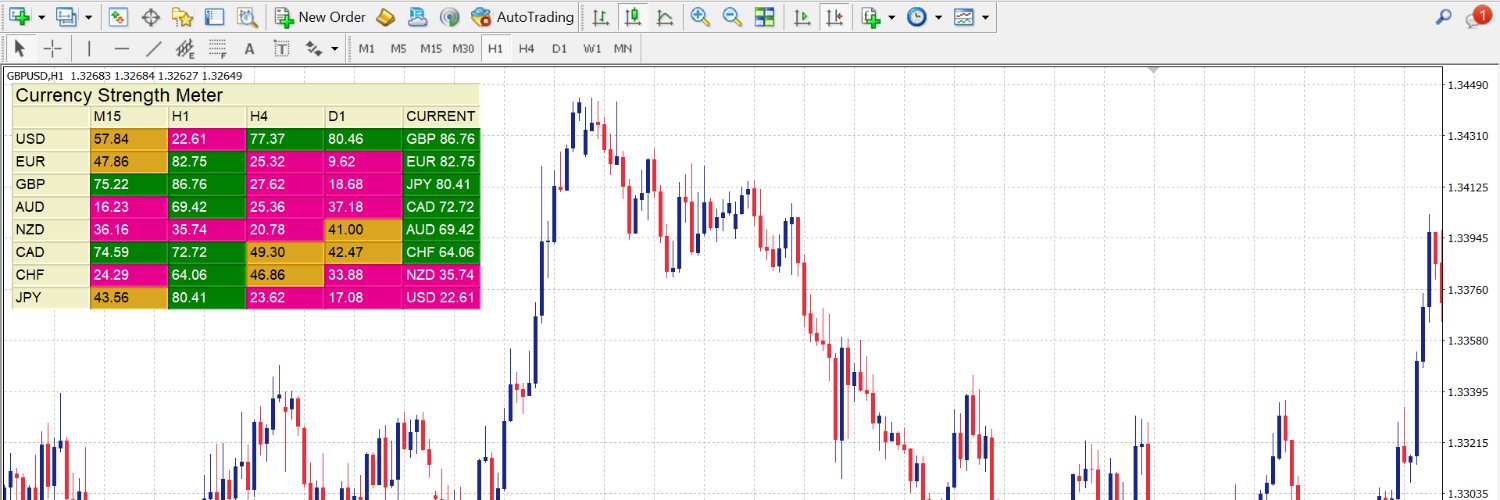Open the Strategy Tester icon

click(246, 17)
